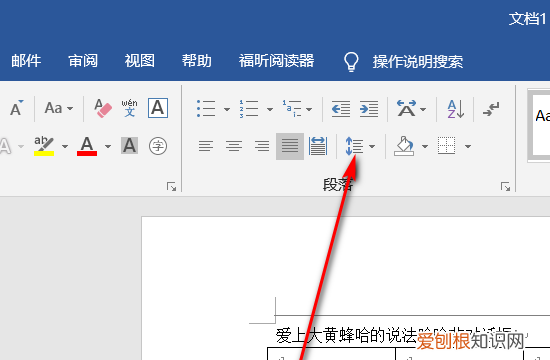Expand the Line Spacing dropdown arrow
Viewport: 550px width, 360px height.
tap(372, 146)
